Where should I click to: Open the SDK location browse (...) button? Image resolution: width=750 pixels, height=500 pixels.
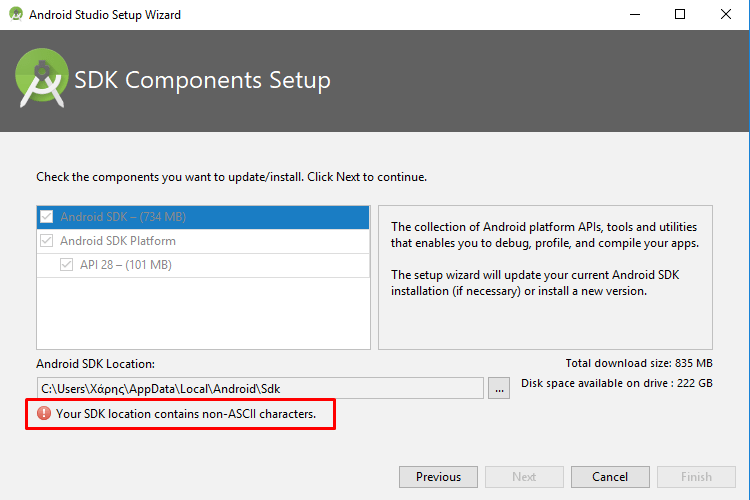click(499, 388)
